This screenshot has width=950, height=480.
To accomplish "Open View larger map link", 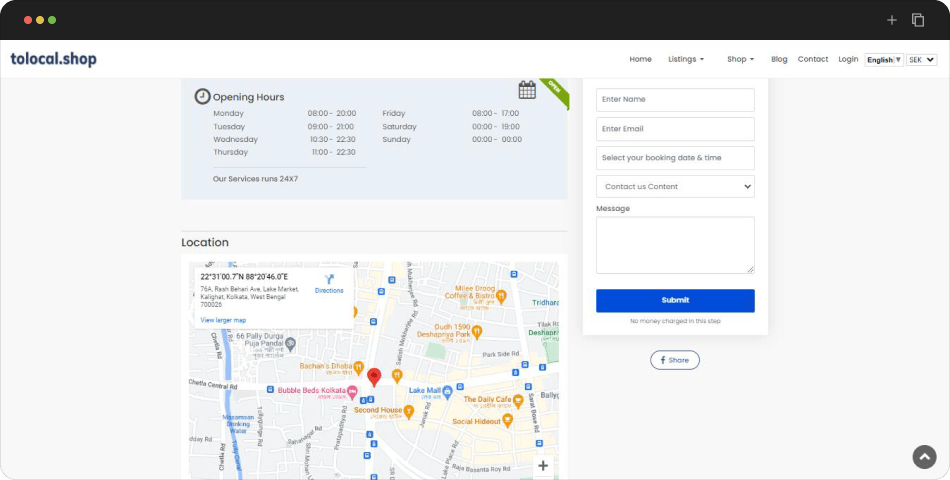I will (x=223, y=320).
